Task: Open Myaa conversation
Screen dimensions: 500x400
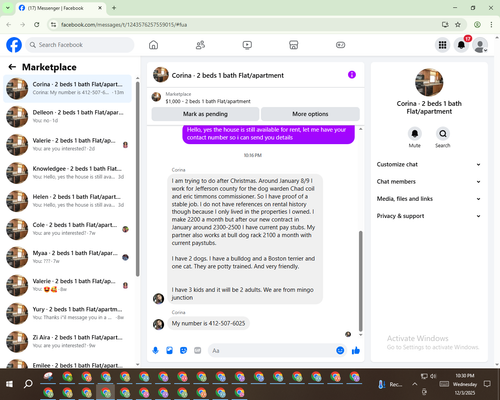Action: pos(67,257)
